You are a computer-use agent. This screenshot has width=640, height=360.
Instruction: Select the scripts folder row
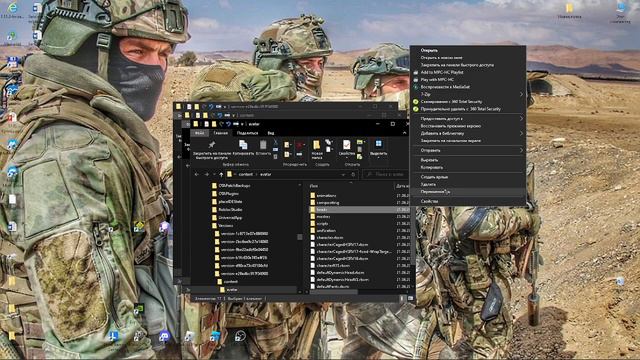(359, 224)
